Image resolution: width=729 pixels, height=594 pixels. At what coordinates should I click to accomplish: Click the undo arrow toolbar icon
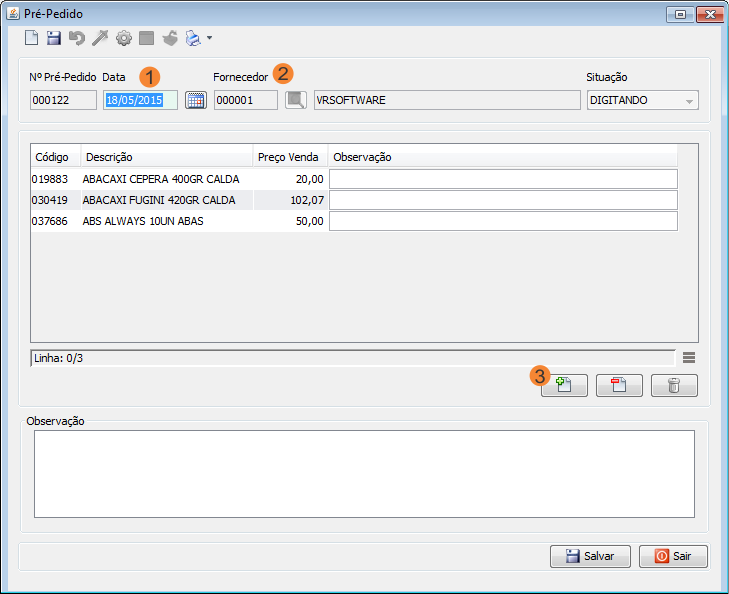click(77, 38)
